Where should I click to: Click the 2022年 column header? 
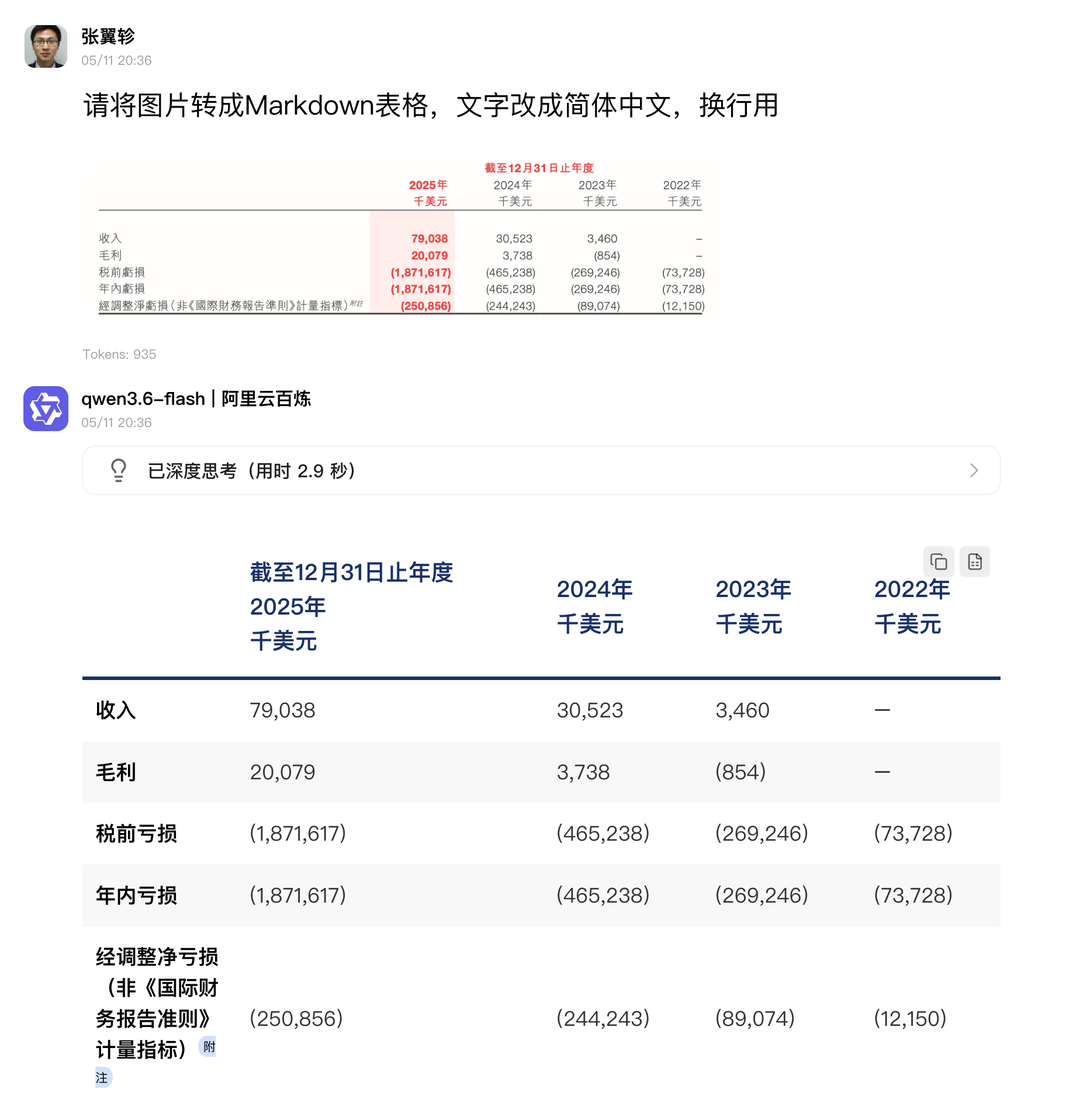point(912,590)
